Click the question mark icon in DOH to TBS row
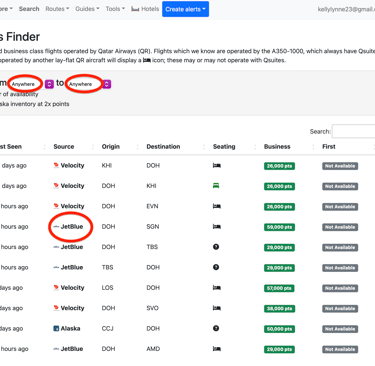Viewport: 375px width, 366px height. pyautogui.click(x=216, y=247)
